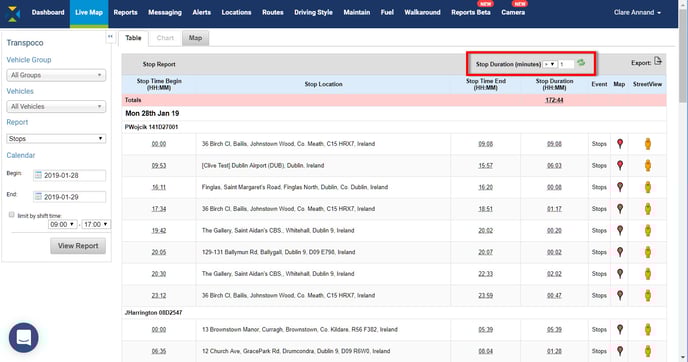Open map pin for 17:34 stop
The width and height of the screenshot is (688, 362).
coord(620,209)
